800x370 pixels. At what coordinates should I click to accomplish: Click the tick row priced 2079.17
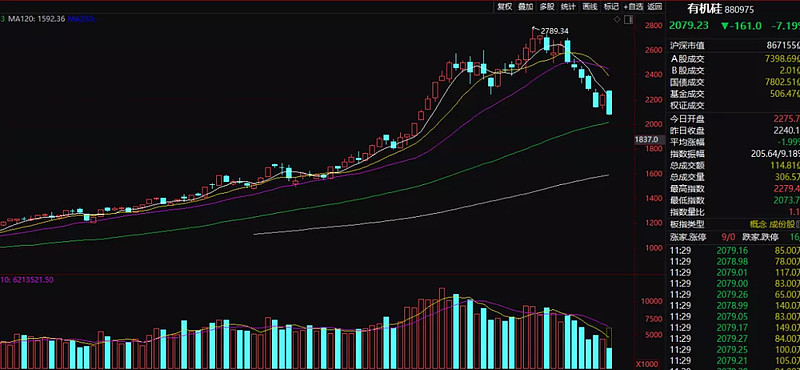coord(734,328)
